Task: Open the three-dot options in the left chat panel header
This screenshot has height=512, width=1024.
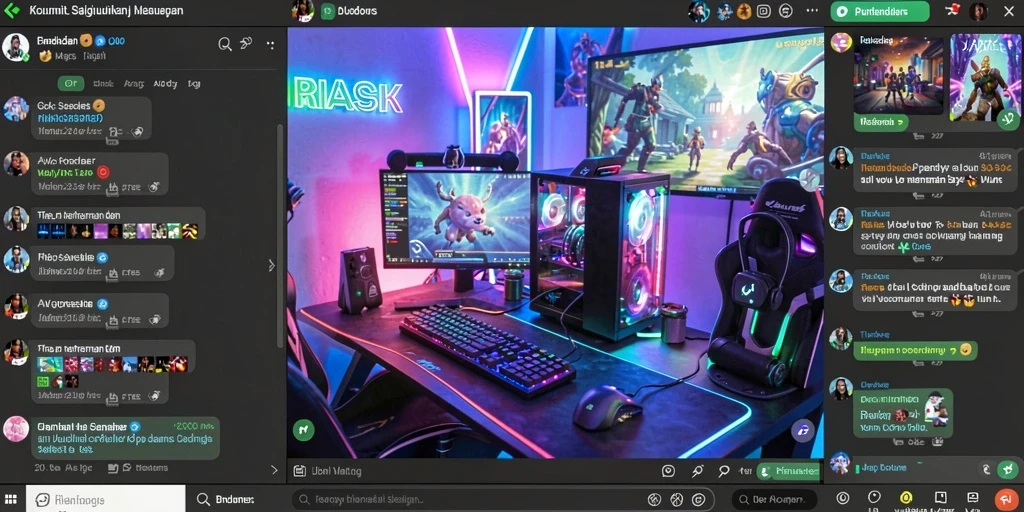Action: (270, 44)
